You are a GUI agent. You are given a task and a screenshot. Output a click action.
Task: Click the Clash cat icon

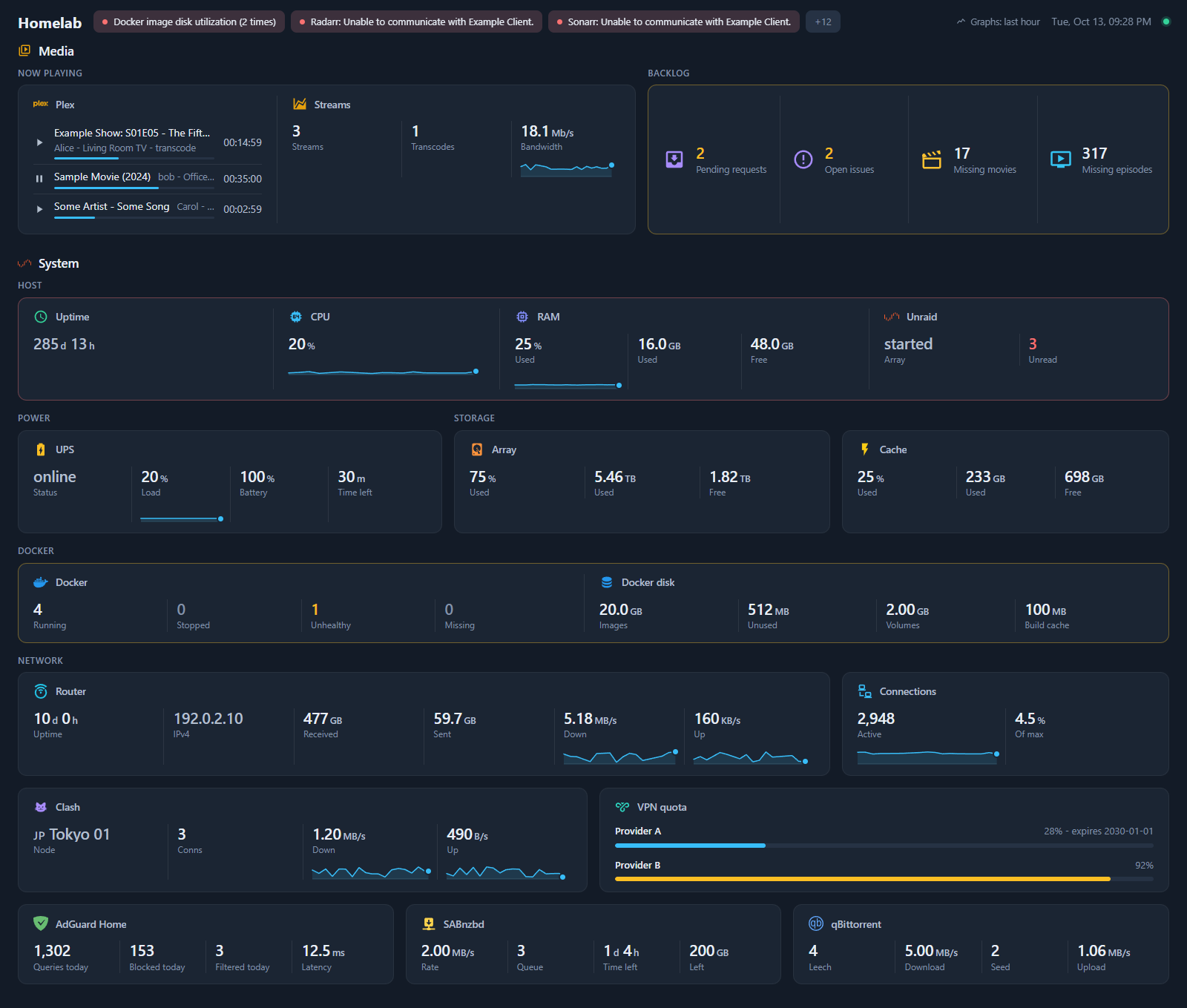pyautogui.click(x=41, y=807)
